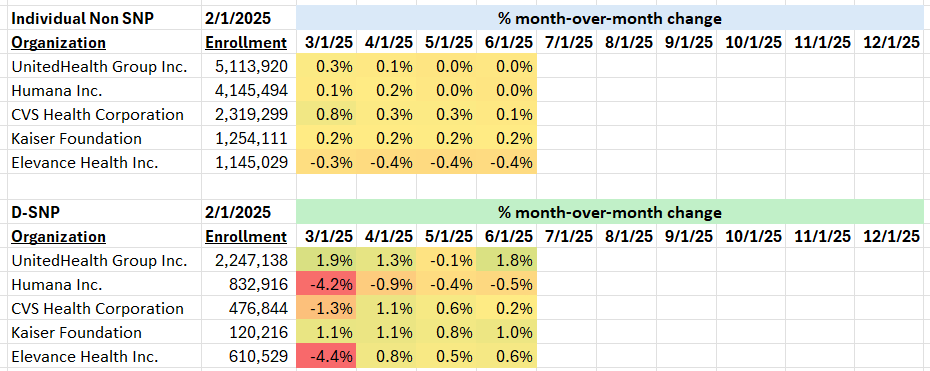Click blue % month-over-month change banner
This screenshot has width=930, height=371.
point(610,18)
